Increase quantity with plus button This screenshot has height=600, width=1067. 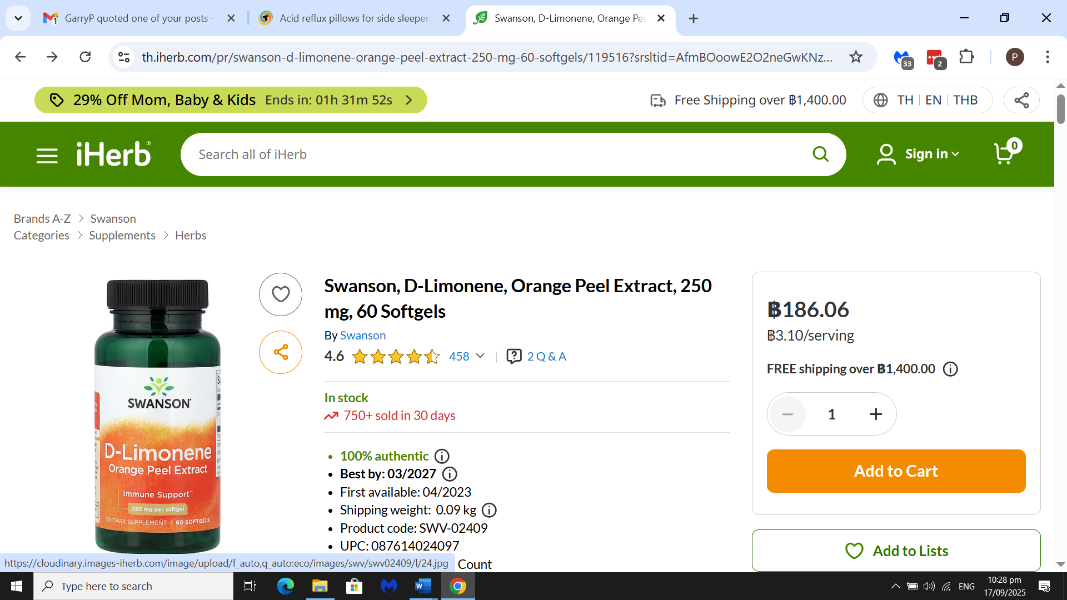click(876, 414)
